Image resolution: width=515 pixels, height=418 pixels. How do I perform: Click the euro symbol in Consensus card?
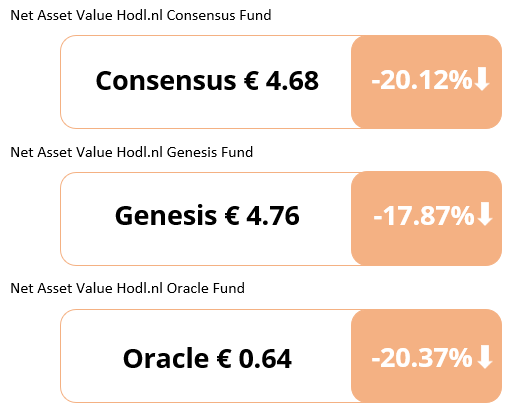[251, 80]
